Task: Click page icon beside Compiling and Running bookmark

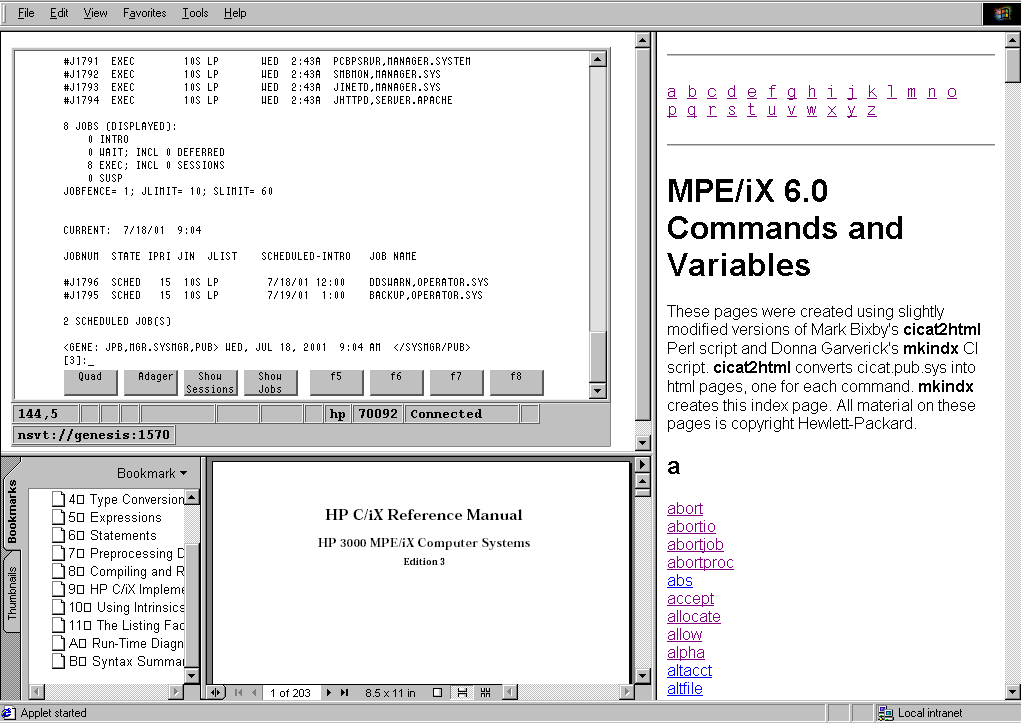Action: click(x=59, y=571)
